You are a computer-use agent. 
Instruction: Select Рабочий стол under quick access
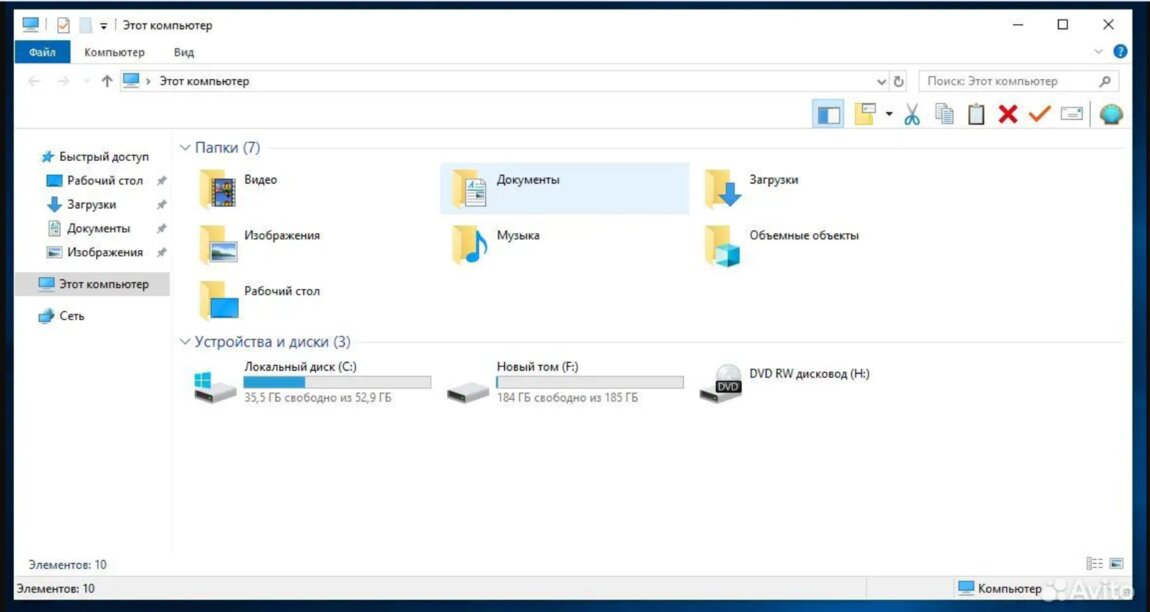[x=104, y=181]
